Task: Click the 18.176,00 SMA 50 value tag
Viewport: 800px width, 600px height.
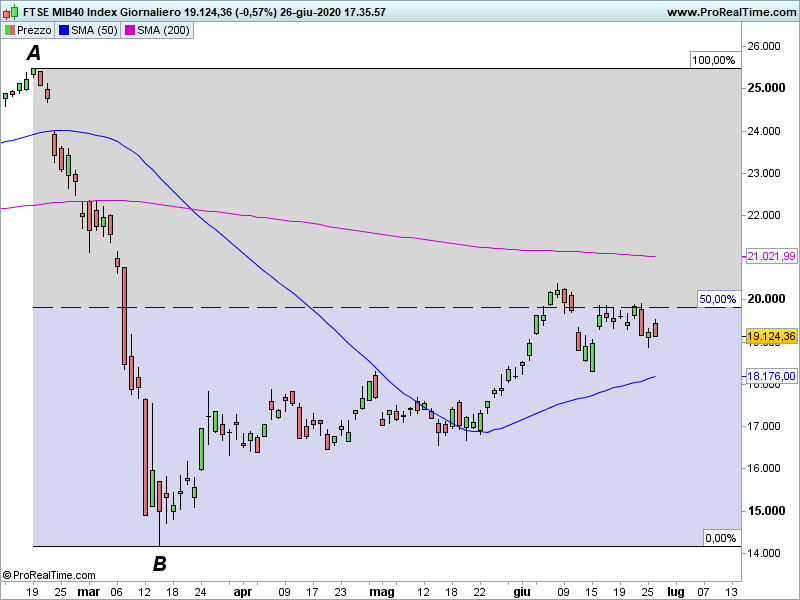Action: point(771,377)
